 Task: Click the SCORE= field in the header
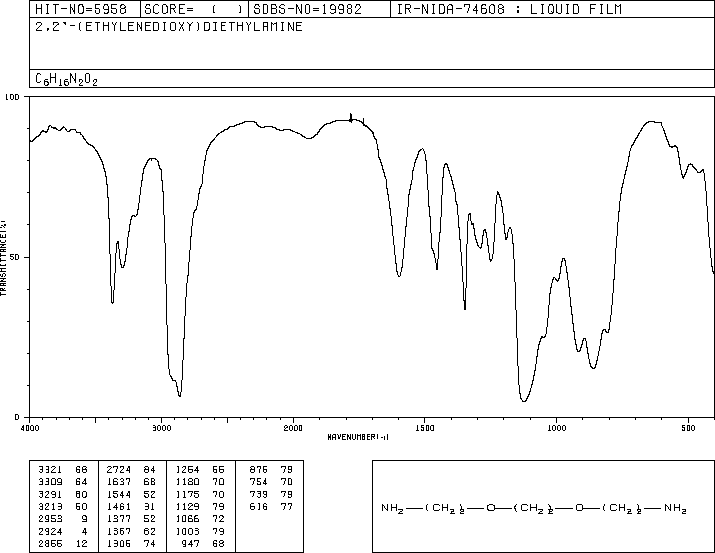tap(193, 9)
